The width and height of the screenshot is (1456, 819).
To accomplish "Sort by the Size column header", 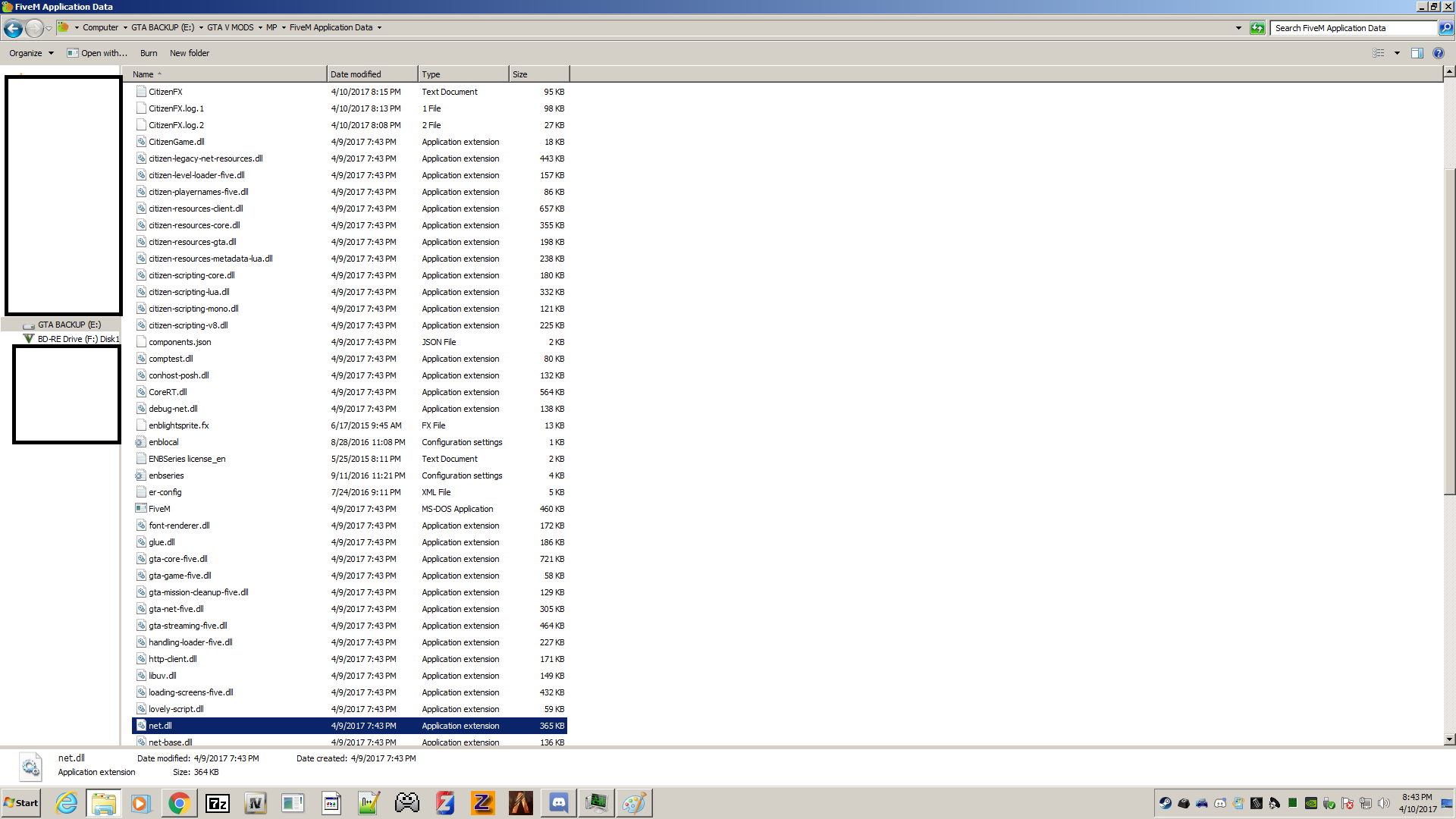I will pos(539,74).
